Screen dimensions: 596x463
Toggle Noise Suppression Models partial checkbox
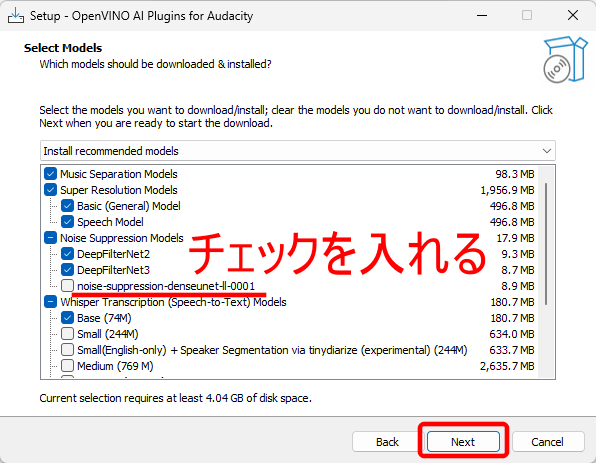click(51, 238)
